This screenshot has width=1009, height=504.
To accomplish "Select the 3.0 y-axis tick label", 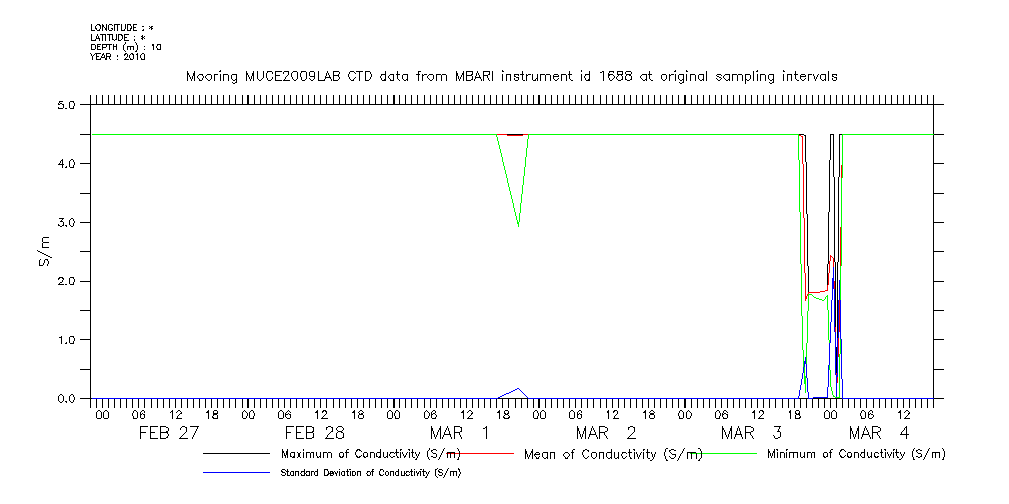I will [x=67, y=222].
